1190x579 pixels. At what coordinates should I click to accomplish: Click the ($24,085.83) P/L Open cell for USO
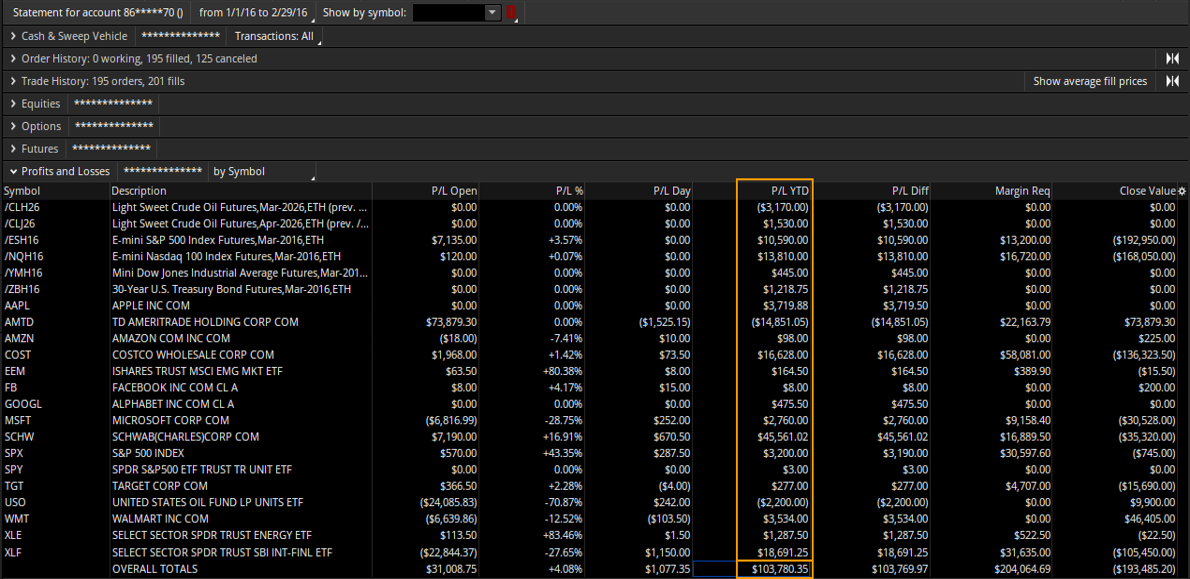coord(426,502)
